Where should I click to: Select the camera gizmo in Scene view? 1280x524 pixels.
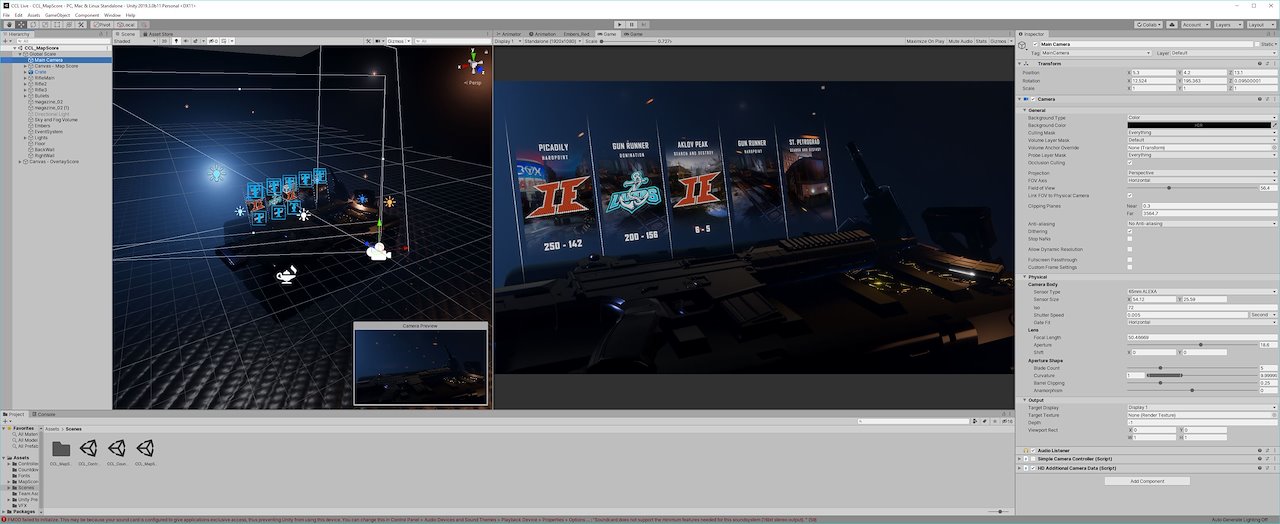pos(377,251)
